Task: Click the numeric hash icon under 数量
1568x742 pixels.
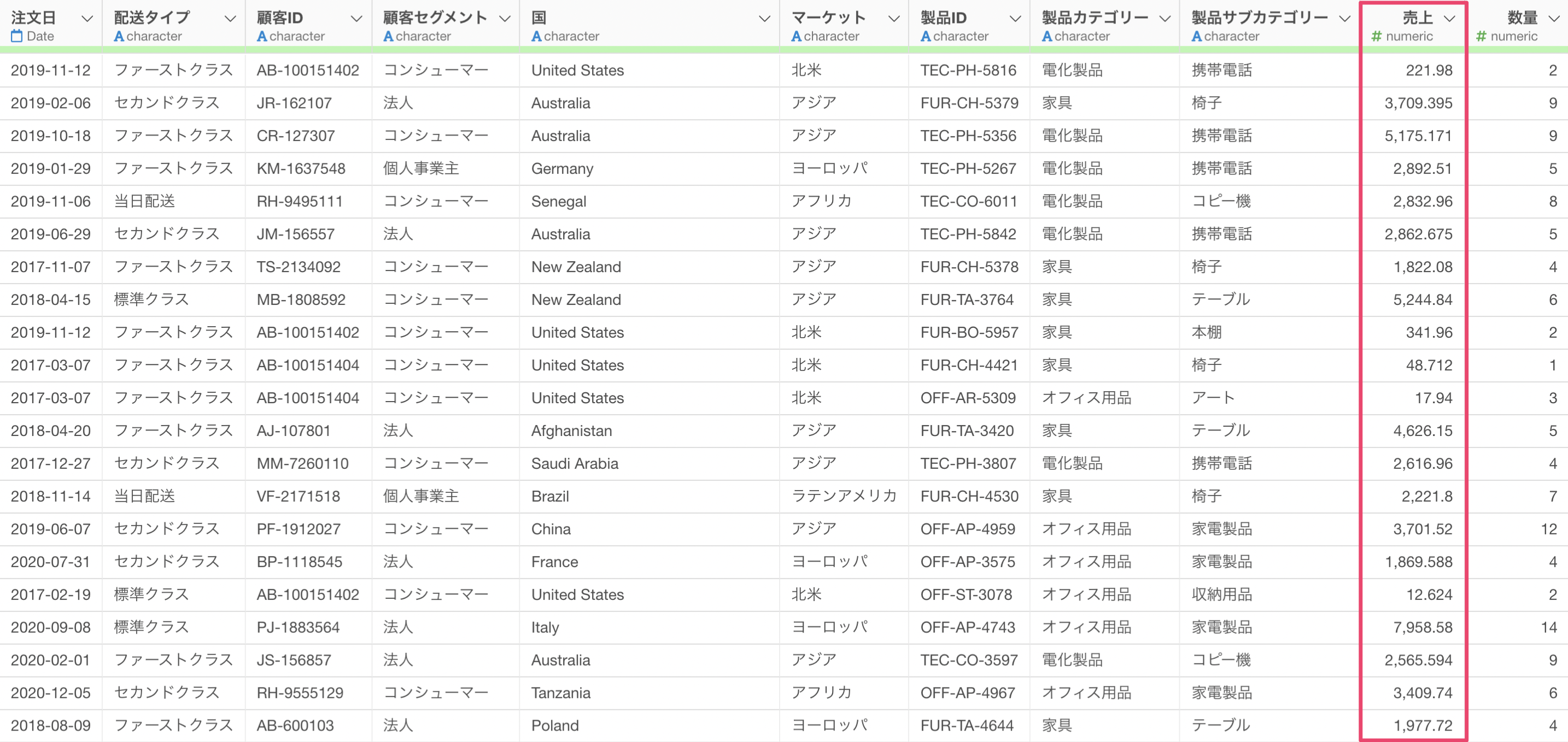Action: [1481, 37]
